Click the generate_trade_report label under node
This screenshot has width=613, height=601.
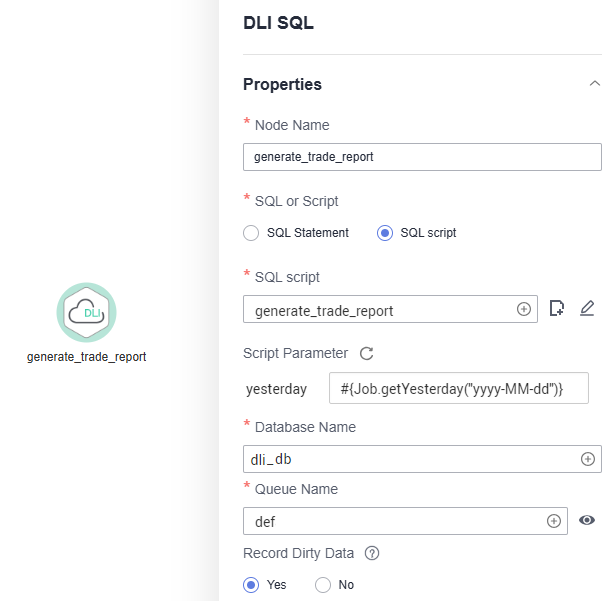(x=86, y=357)
